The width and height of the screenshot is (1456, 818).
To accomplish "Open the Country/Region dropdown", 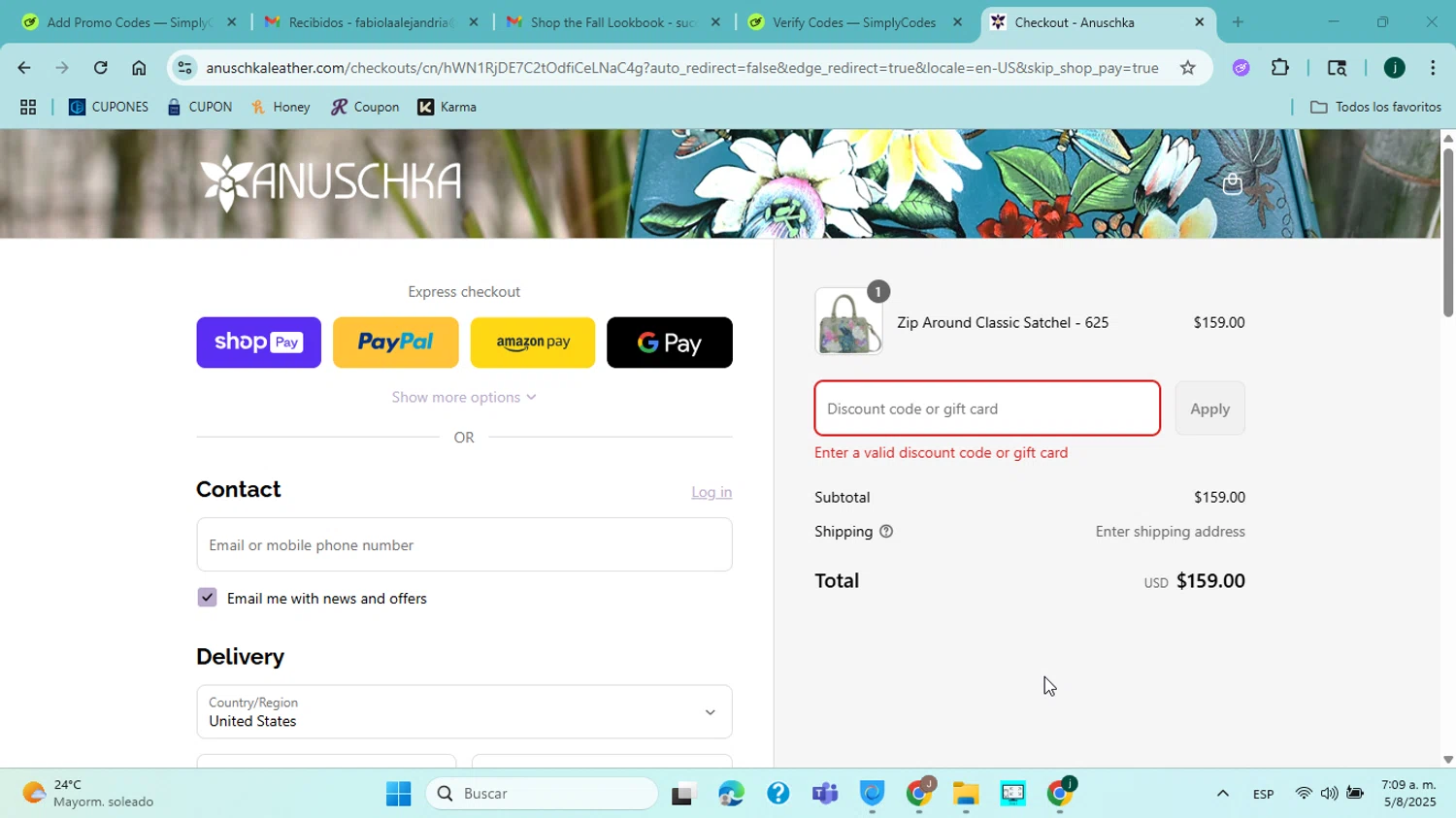I will pos(464,712).
